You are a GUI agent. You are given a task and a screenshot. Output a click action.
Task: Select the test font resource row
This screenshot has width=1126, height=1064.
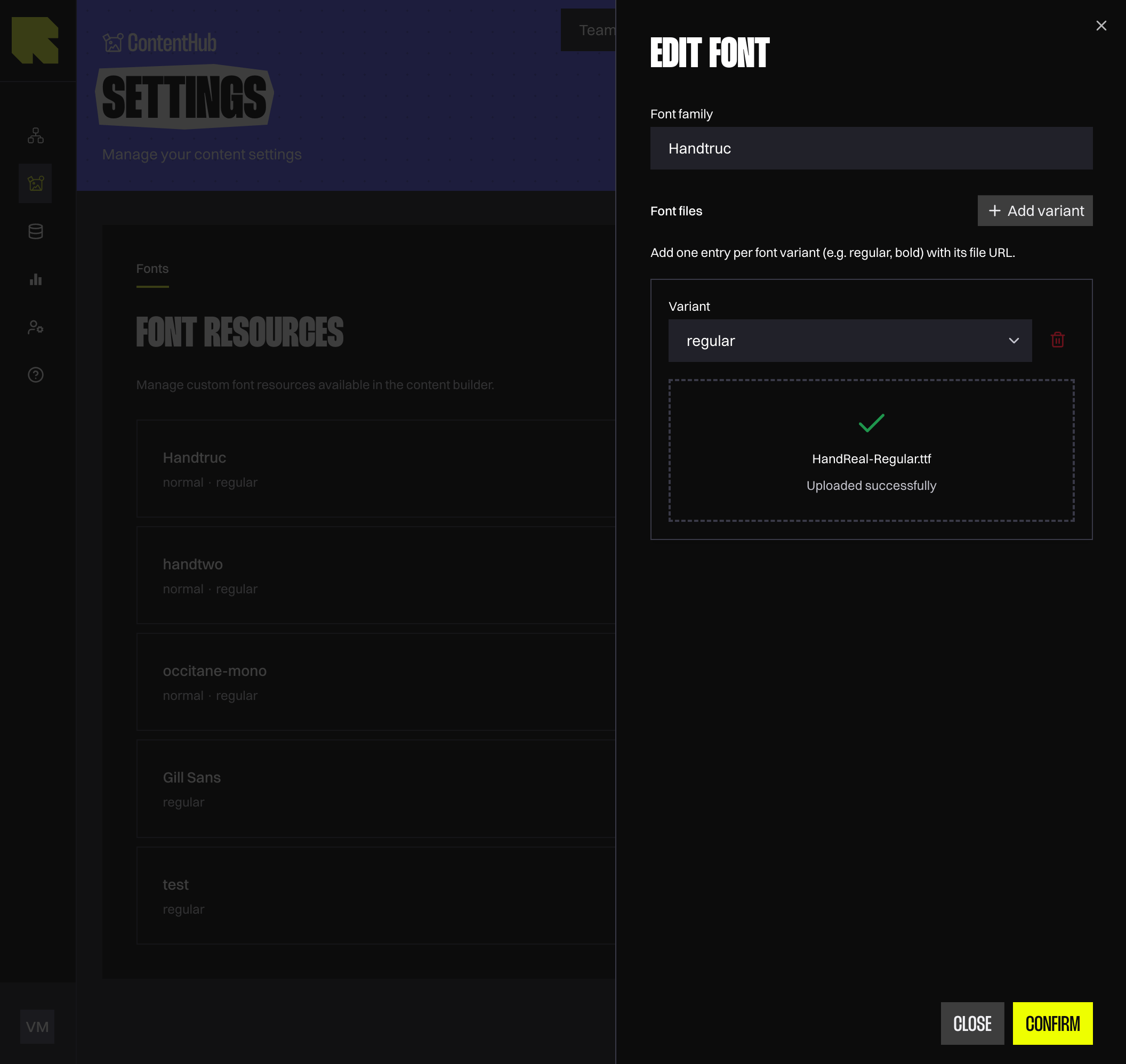tap(376, 896)
